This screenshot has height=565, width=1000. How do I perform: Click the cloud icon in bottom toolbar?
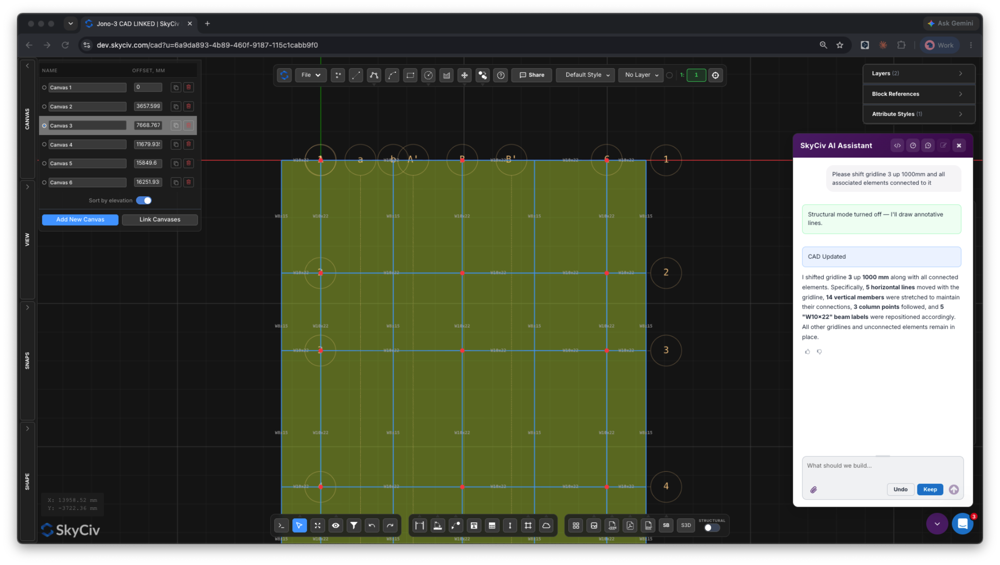(546, 525)
